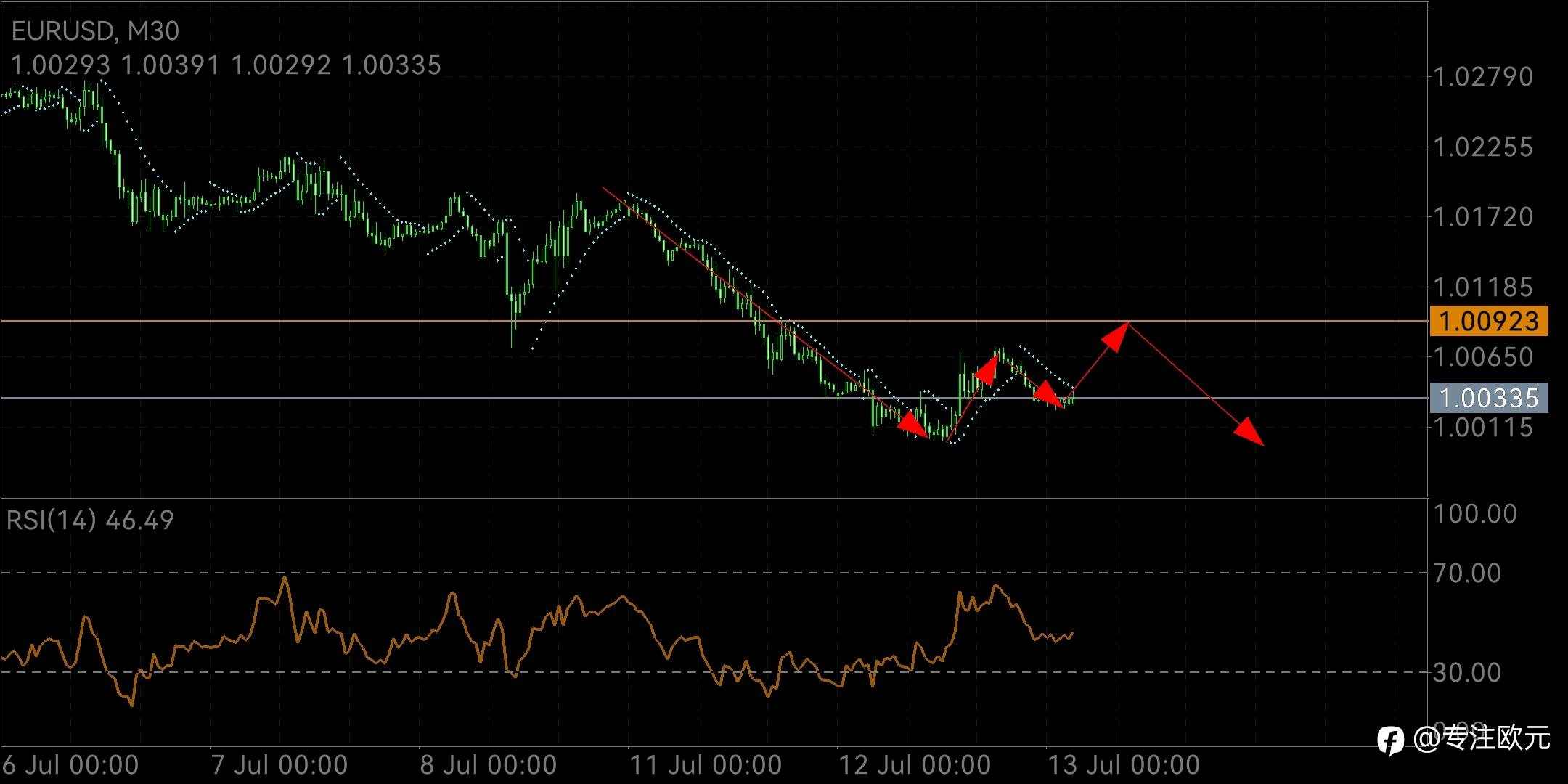Click the @专注欧元 watermark text

(1482, 739)
